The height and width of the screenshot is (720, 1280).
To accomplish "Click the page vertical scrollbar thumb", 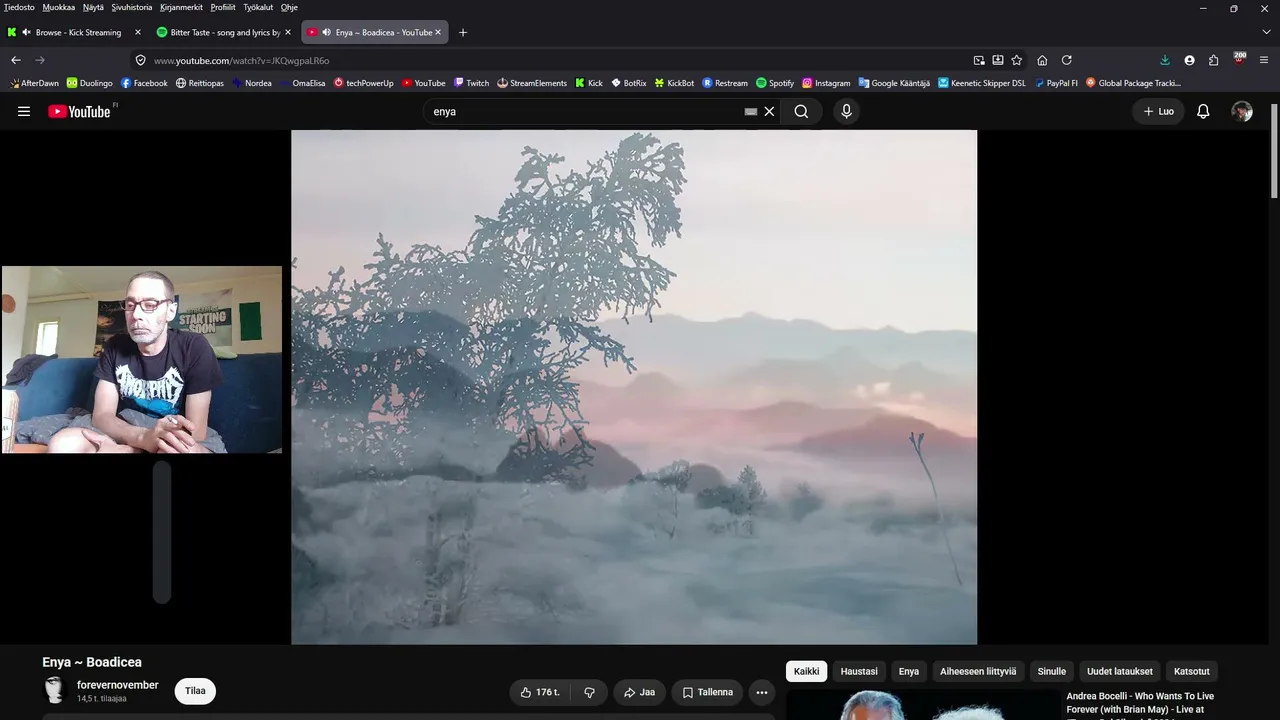I will [1273, 150].
